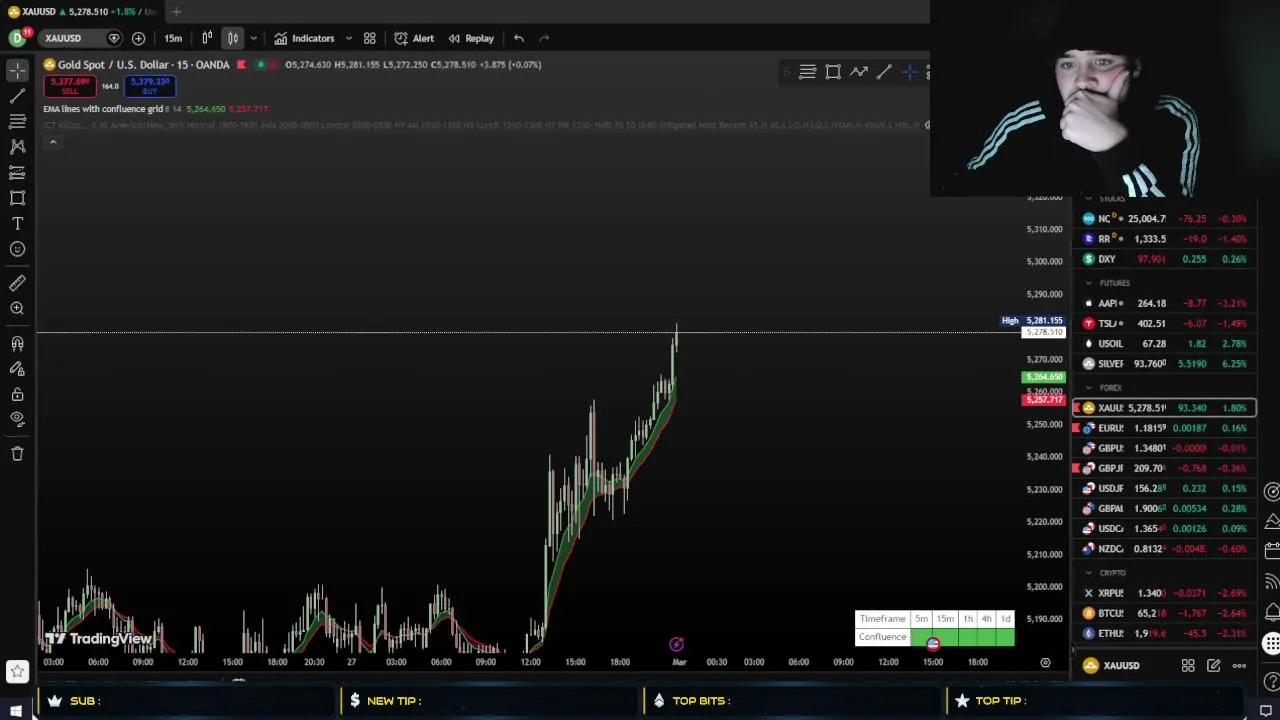Screen dimensions: 1280x720
Task: Collapse the CRYPTO watchlist section
Action: point(1089,573)
